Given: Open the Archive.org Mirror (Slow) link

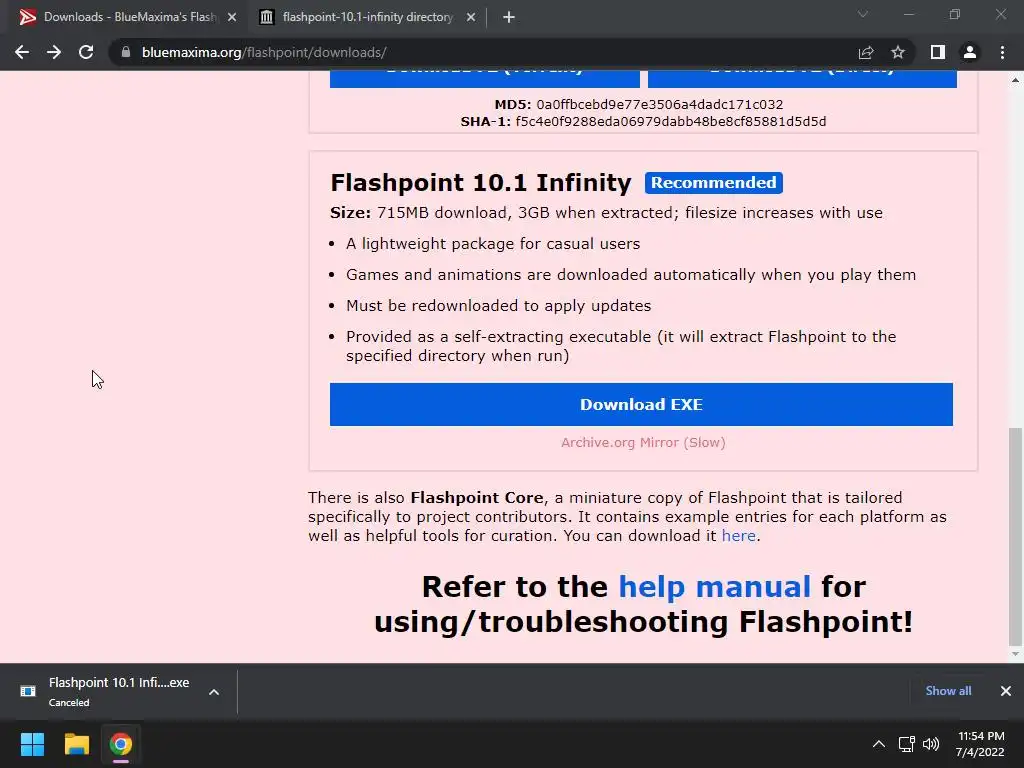Looking at the screenshot, I should [x=643, y=443].
